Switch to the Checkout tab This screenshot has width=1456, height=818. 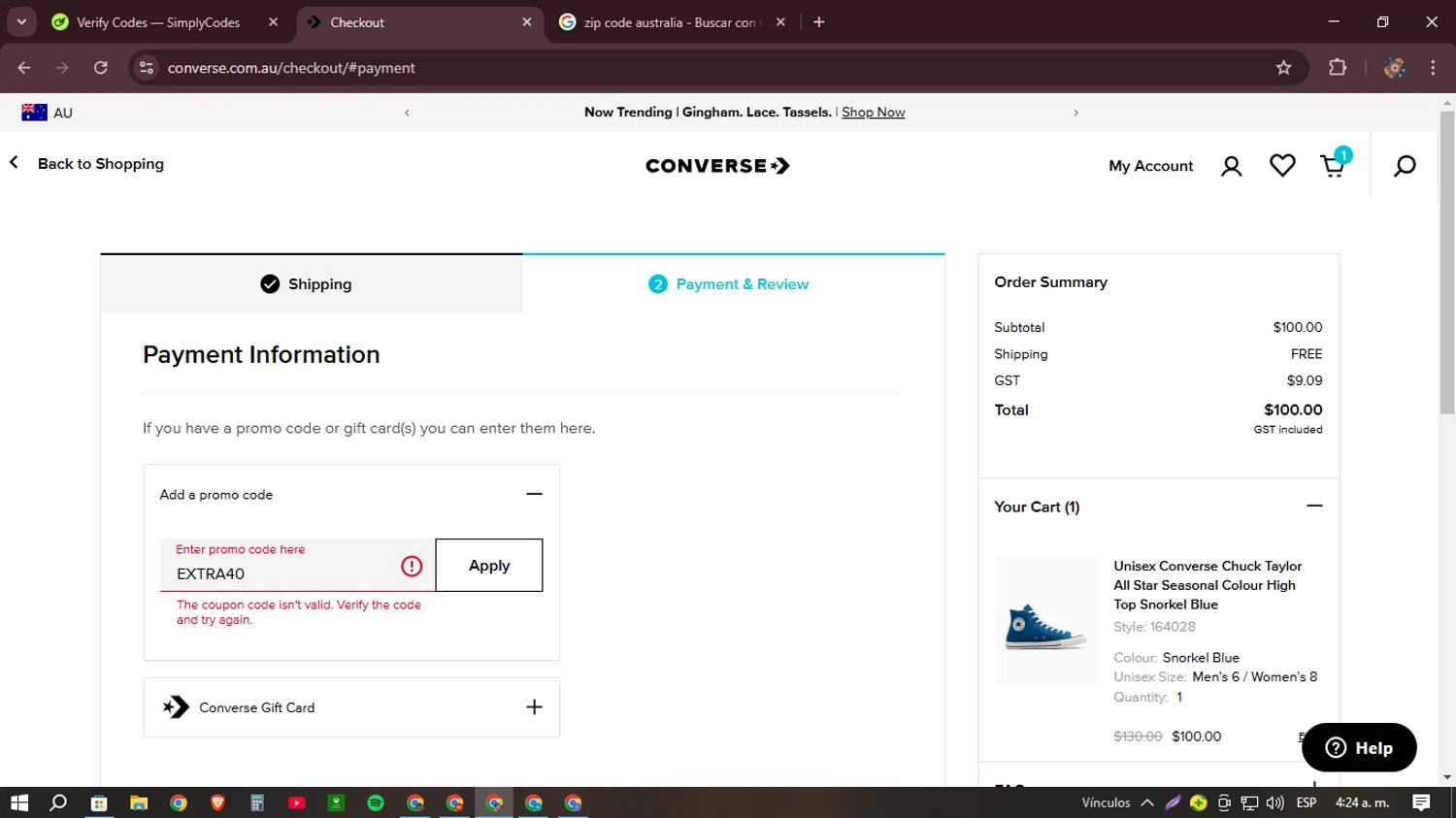[x=419, y=22]
